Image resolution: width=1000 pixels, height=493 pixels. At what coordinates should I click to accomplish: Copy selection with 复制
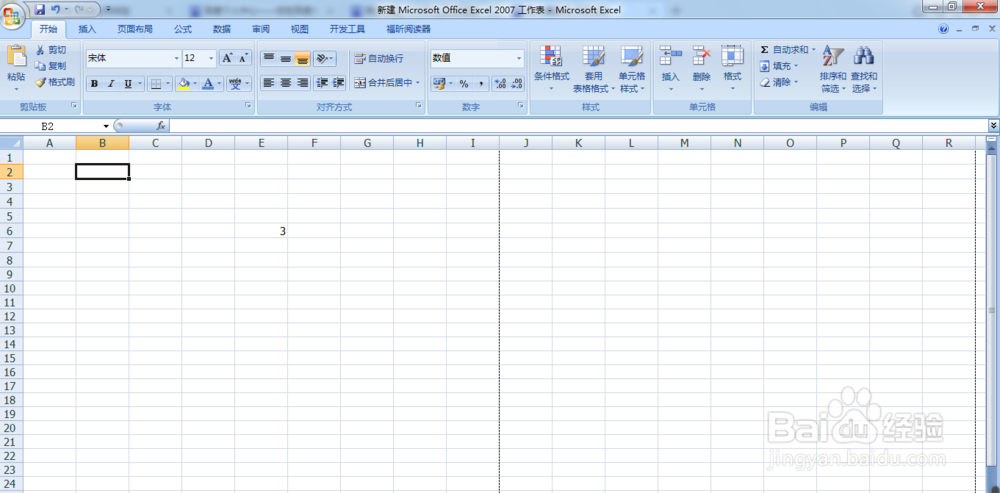51,66
